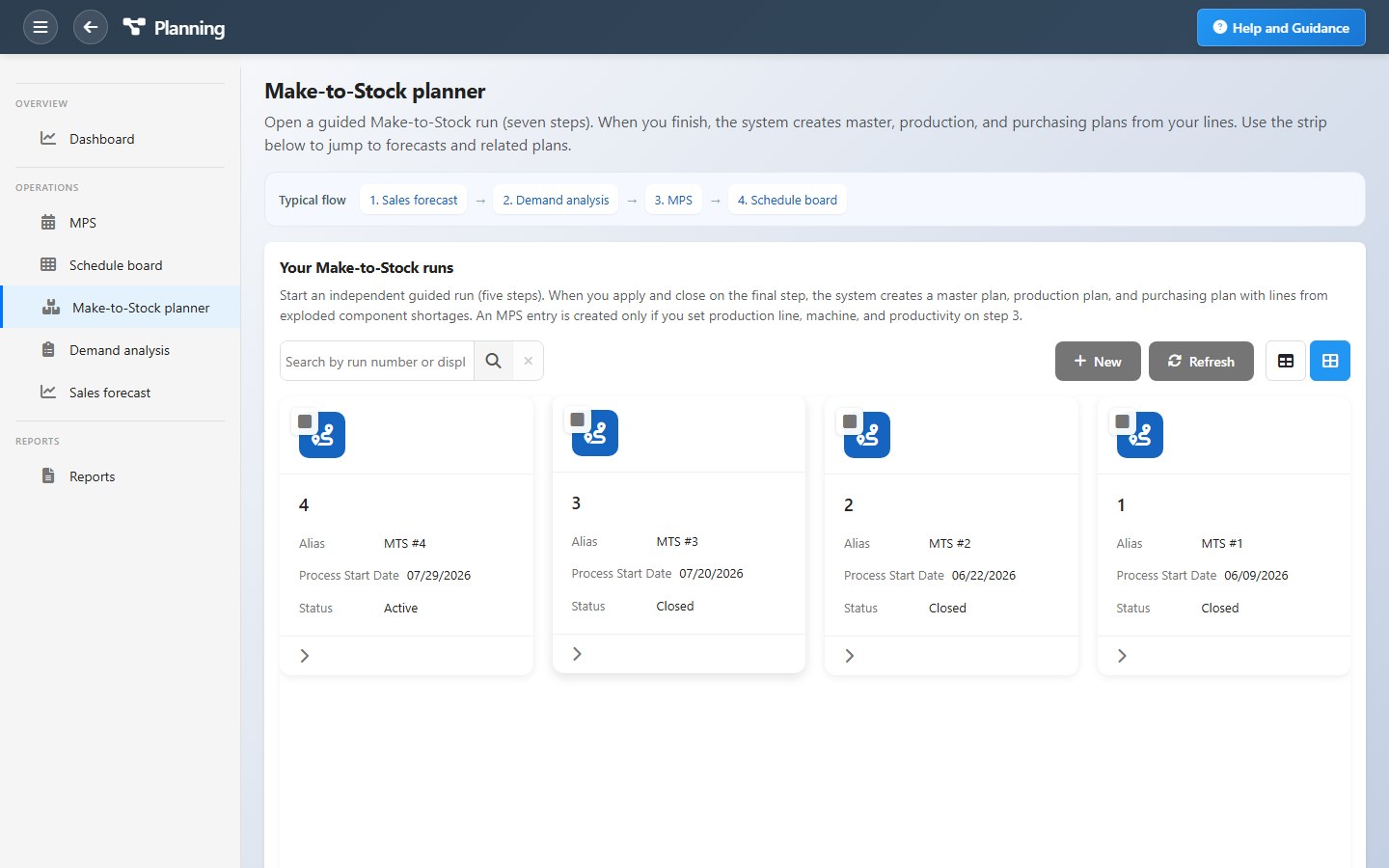Click alias text MTS #1

1222,543
